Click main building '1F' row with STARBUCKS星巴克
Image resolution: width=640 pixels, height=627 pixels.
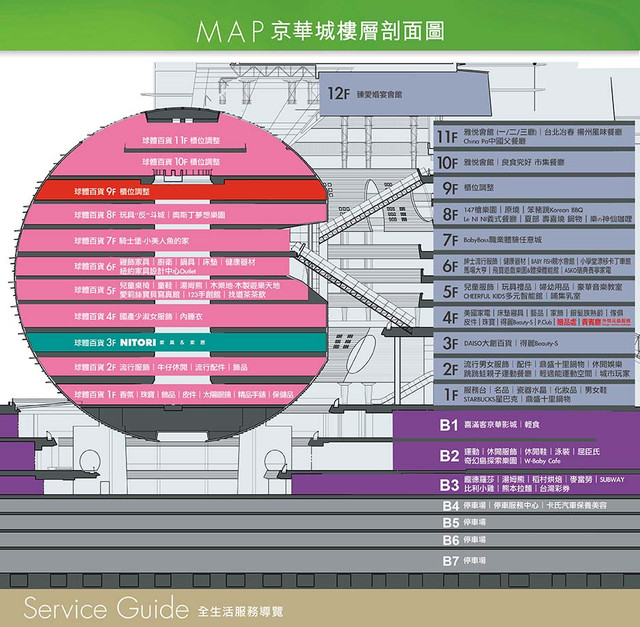tap(534, 394)
